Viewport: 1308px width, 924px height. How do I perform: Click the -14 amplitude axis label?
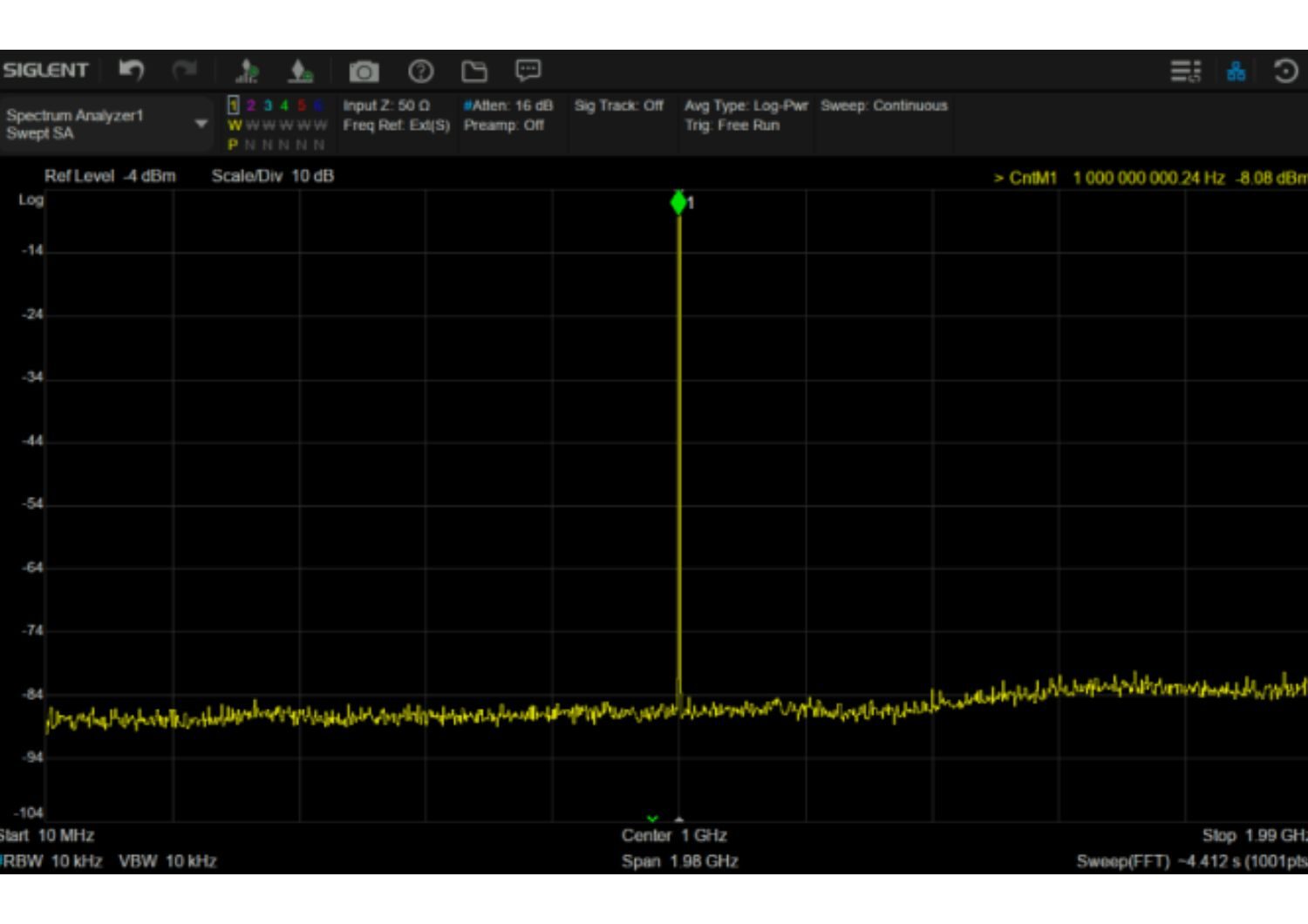coord(32,251)
